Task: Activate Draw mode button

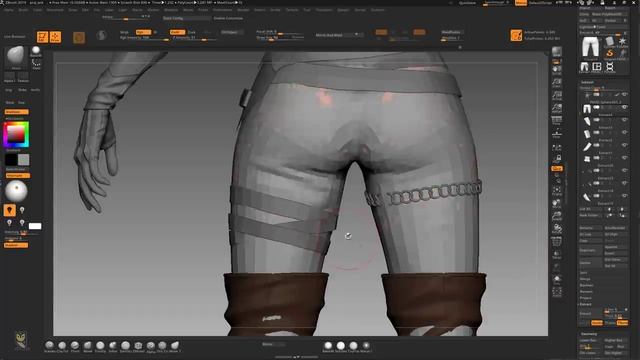Action: [56, 37]
